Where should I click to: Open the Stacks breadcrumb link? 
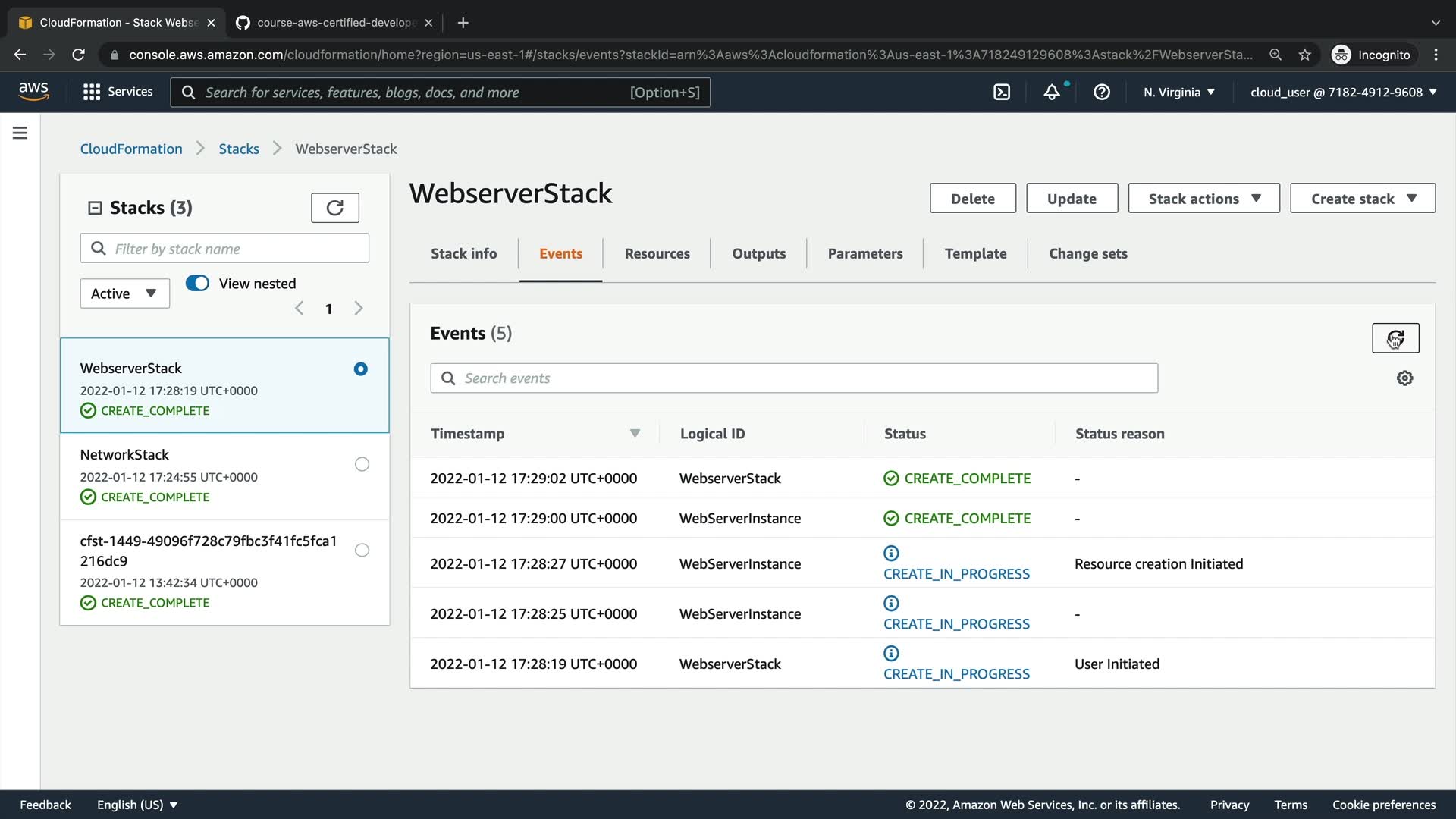[x=239, y=149]
